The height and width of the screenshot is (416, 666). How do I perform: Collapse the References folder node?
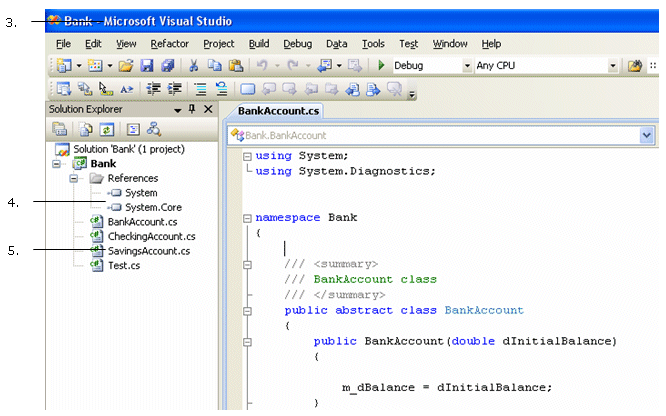pyautogui.click(x=73, y=178)
